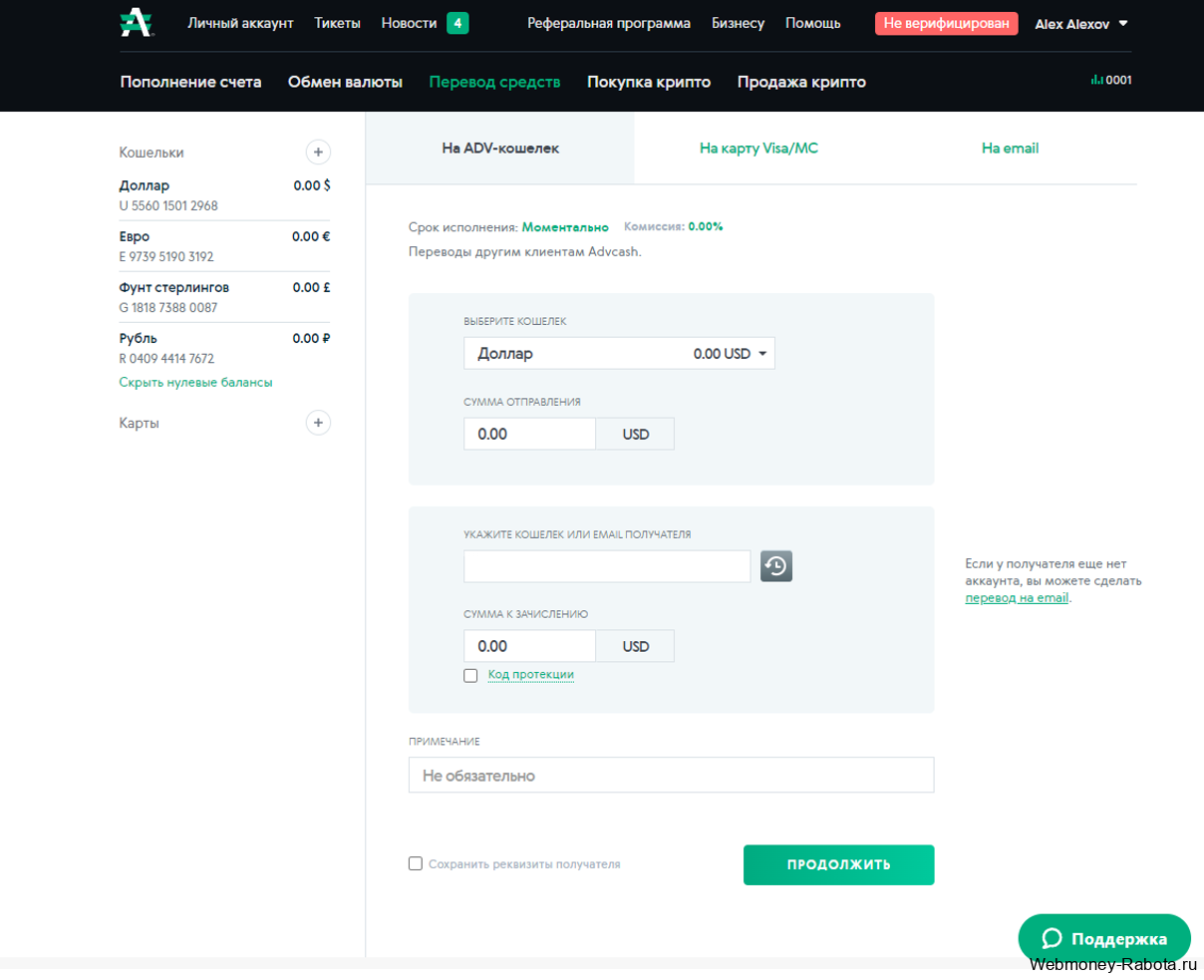This screenshot has width=1204, height=980.
Task: Open Обмен валюты section
Action: [x=345, y=82]
